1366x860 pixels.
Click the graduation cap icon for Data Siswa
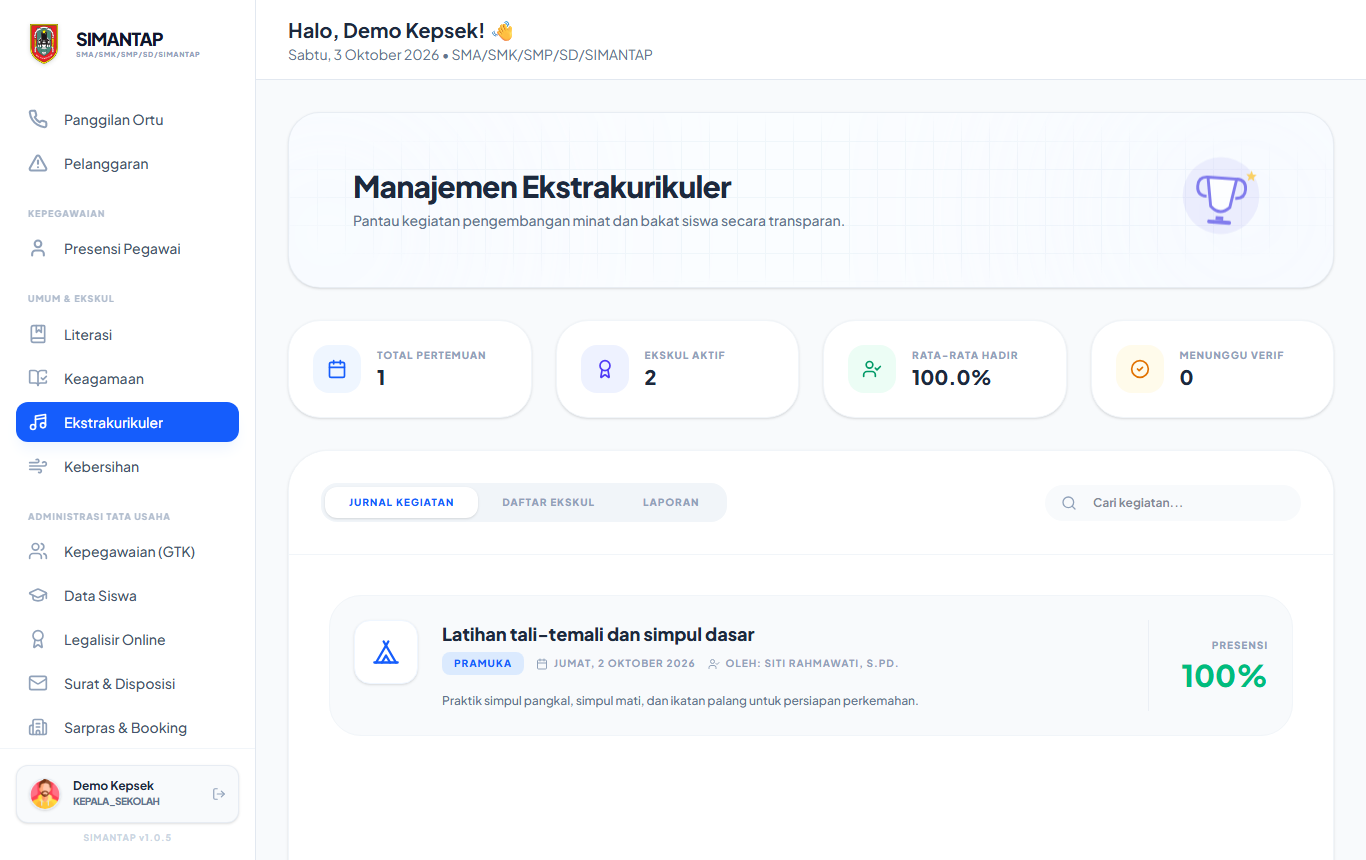pos(38,596)
